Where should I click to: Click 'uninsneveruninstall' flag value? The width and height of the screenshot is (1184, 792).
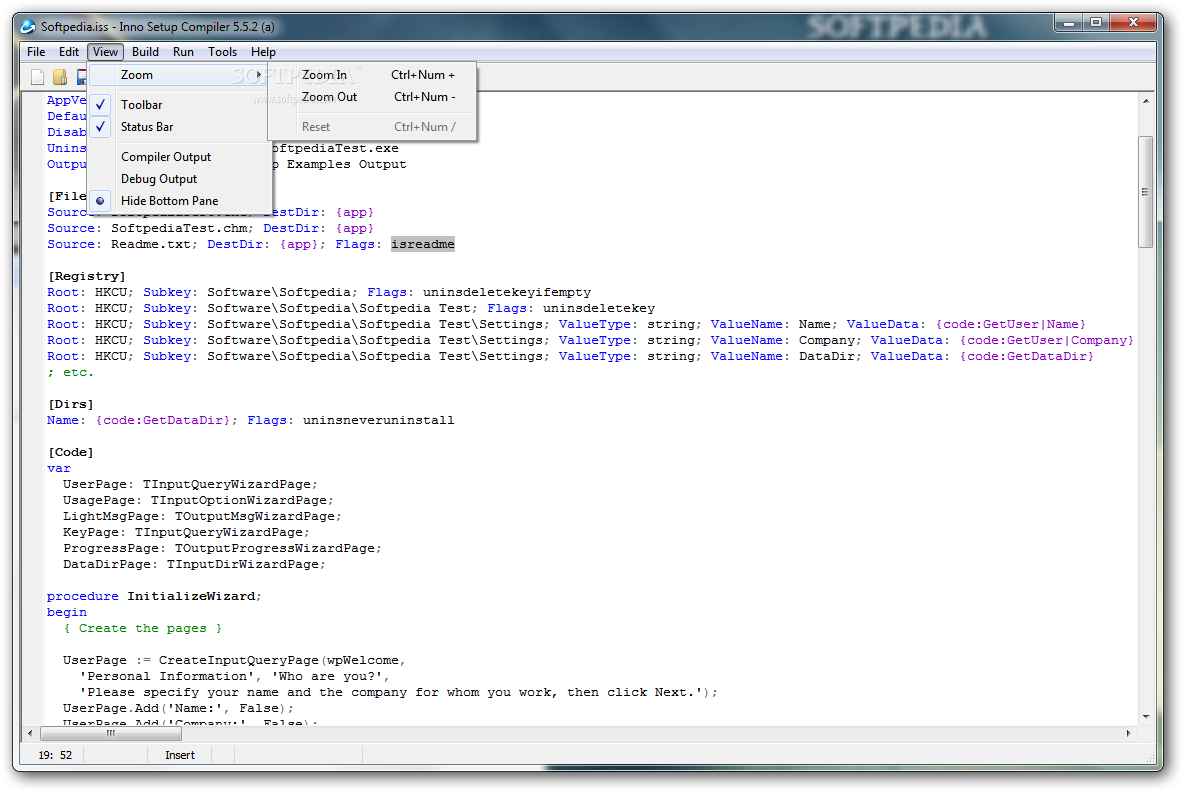(x=378, y=420)
